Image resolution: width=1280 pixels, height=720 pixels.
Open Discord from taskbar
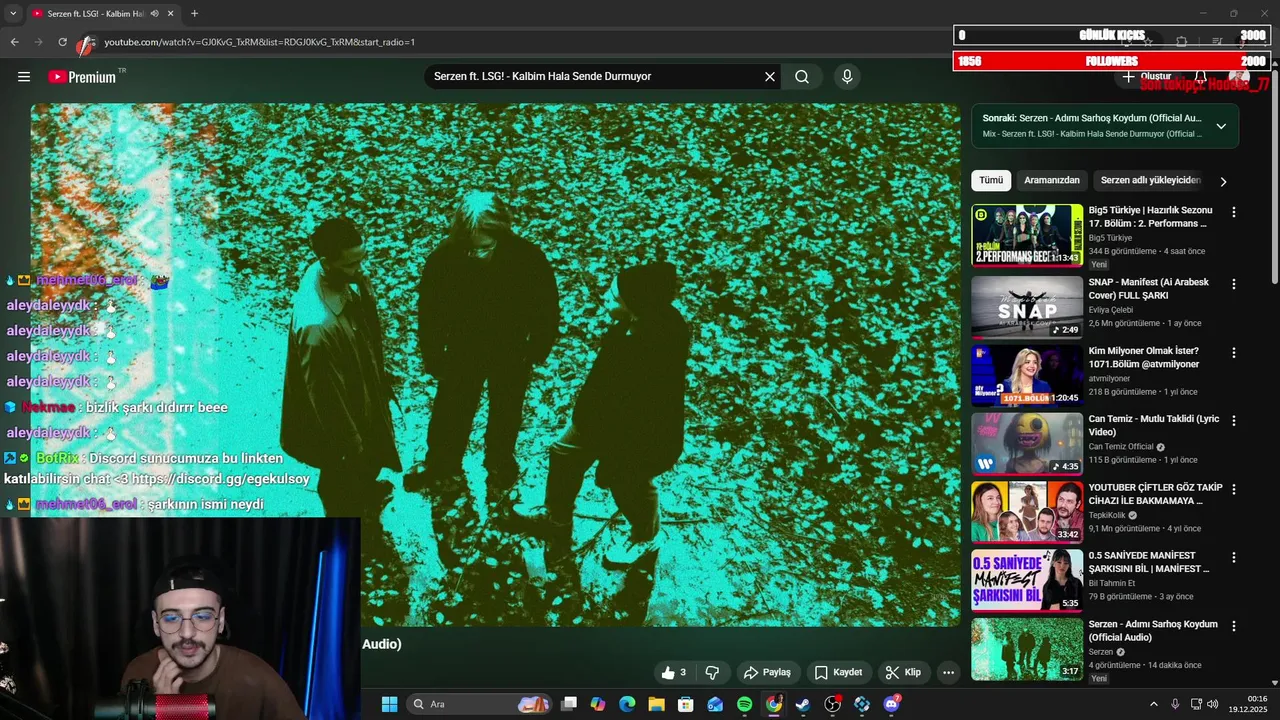pyautogui.click(x=891, y=704)
